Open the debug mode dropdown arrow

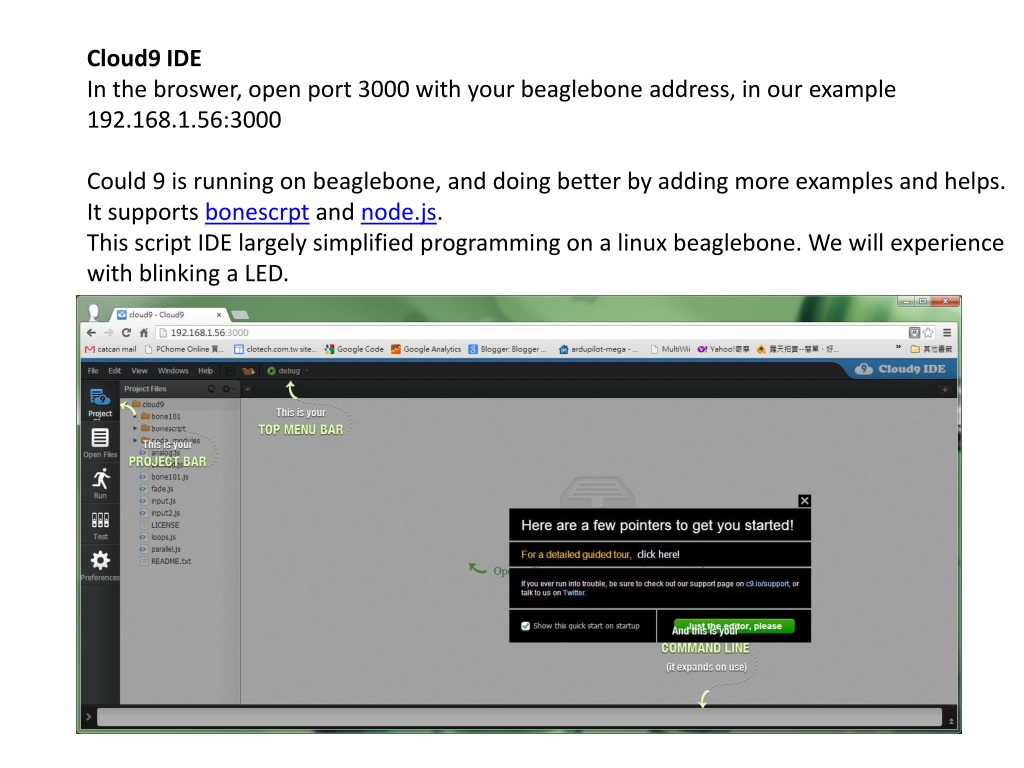pyautogui.click(x=306, y=371)
